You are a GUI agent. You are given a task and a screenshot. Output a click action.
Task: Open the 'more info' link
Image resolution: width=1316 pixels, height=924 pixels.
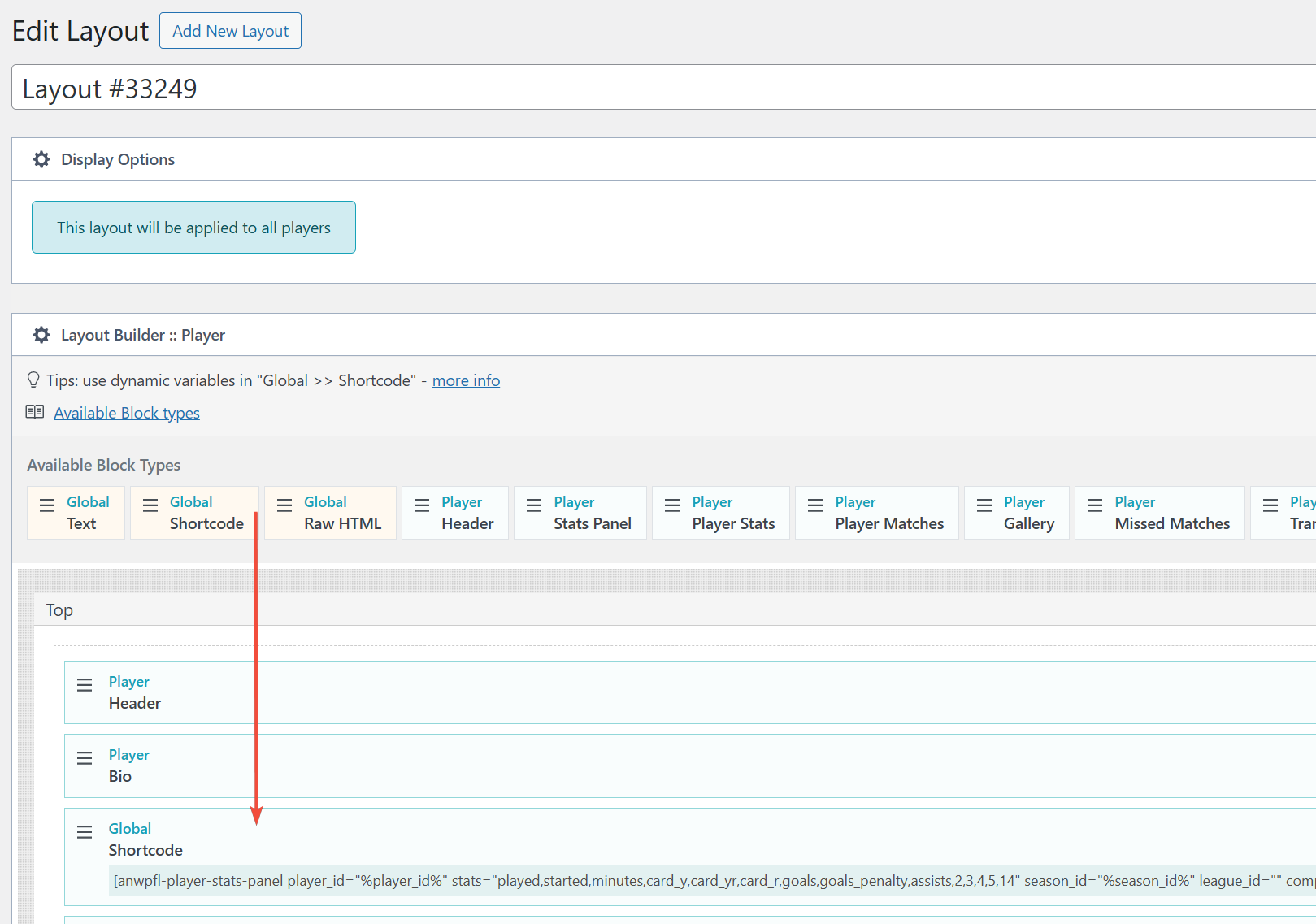tap(466, 380)
